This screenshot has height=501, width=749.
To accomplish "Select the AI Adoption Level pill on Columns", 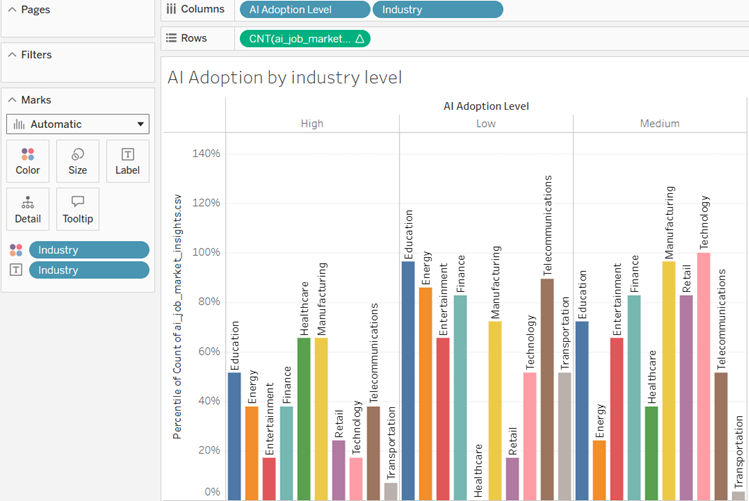I will (x=304, y=10).
